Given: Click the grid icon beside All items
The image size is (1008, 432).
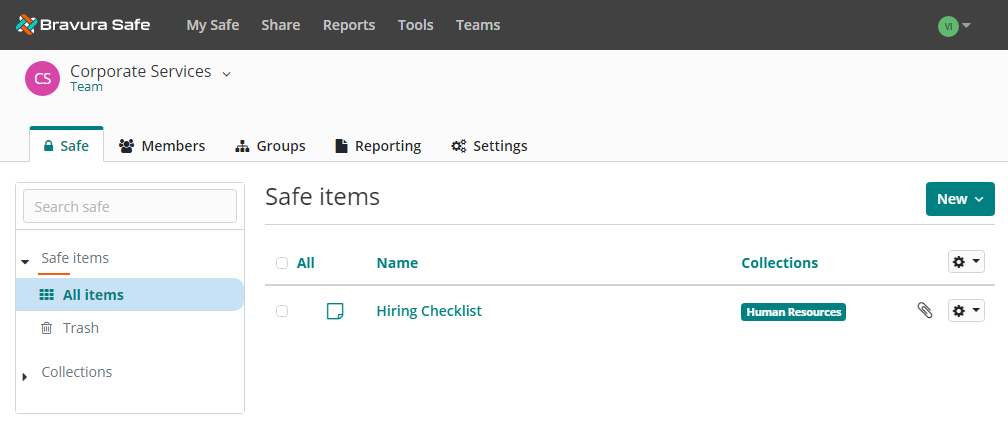Looking at the screenshot, I should [47, 295].
